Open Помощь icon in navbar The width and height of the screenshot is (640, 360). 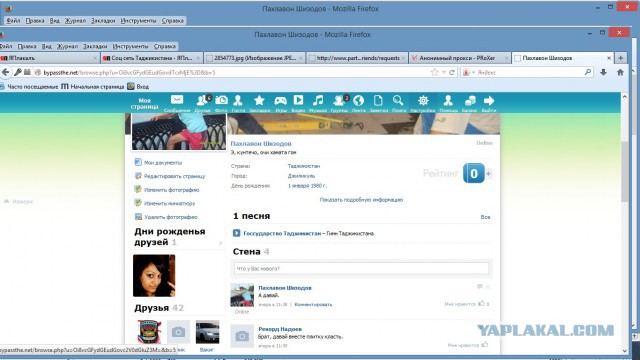(x=448, y=100)
